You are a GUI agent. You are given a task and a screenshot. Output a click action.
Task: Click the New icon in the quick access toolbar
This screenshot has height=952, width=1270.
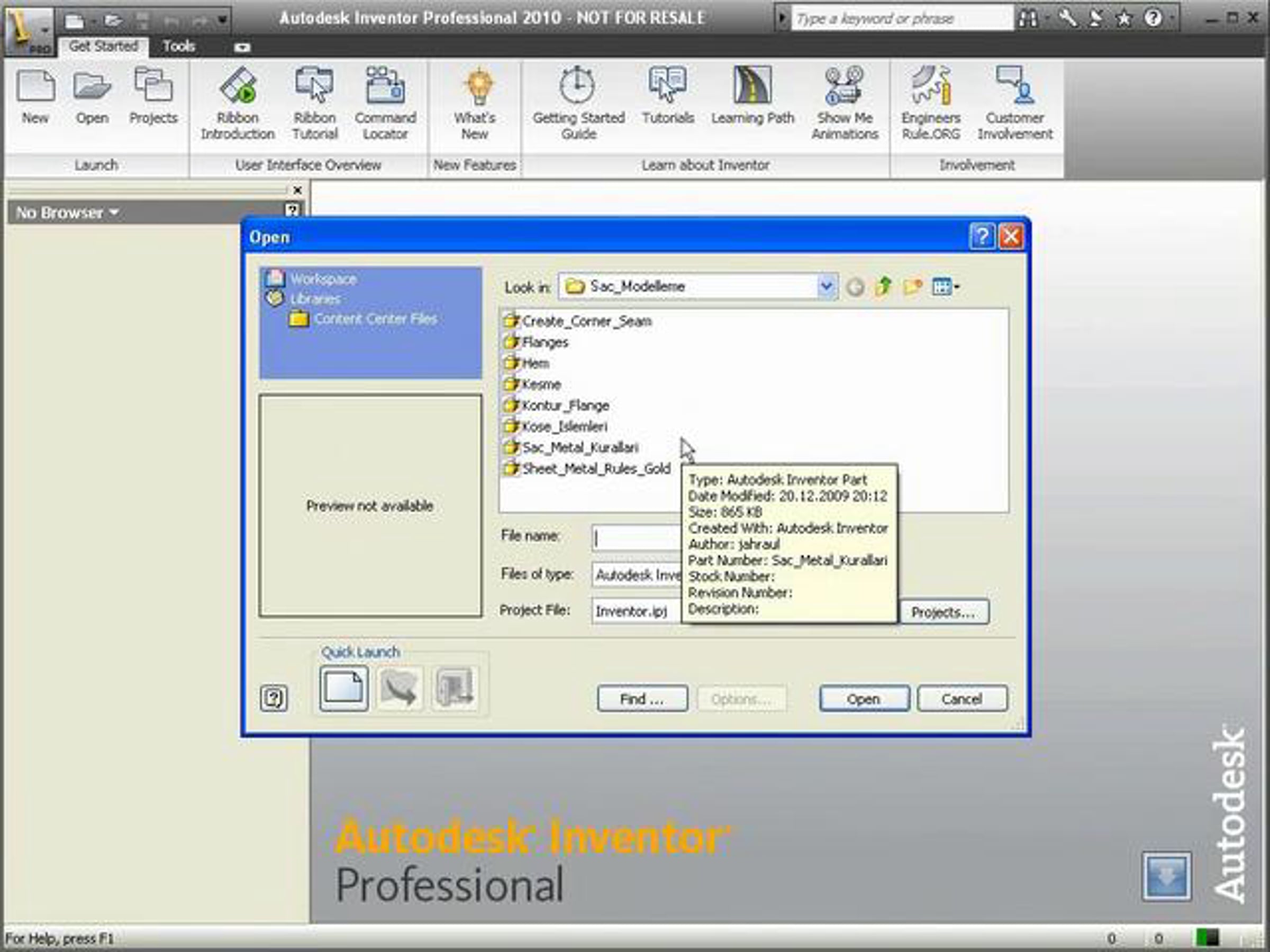(x=74, y=22)
